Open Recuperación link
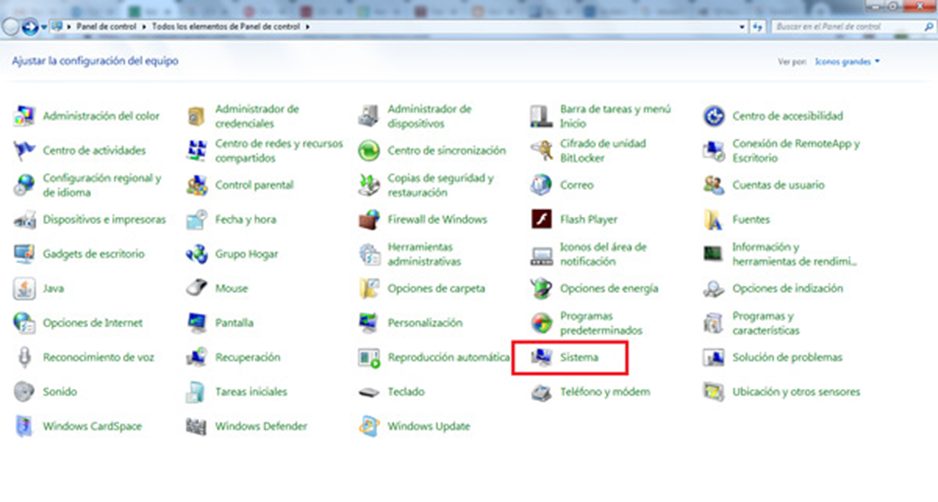This screenshot has width=938, height=502. [x=248, y=357]
